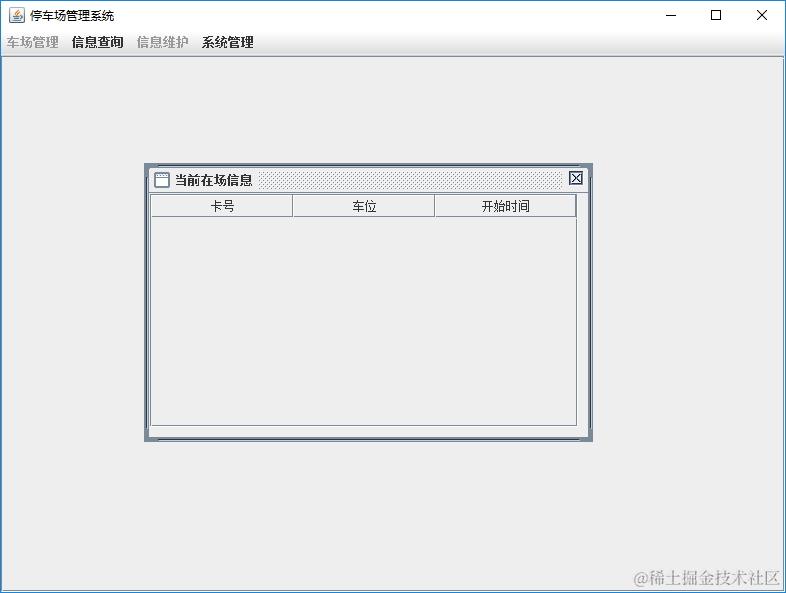
Task: Click the 车位 column header
Action: [364, 206]
